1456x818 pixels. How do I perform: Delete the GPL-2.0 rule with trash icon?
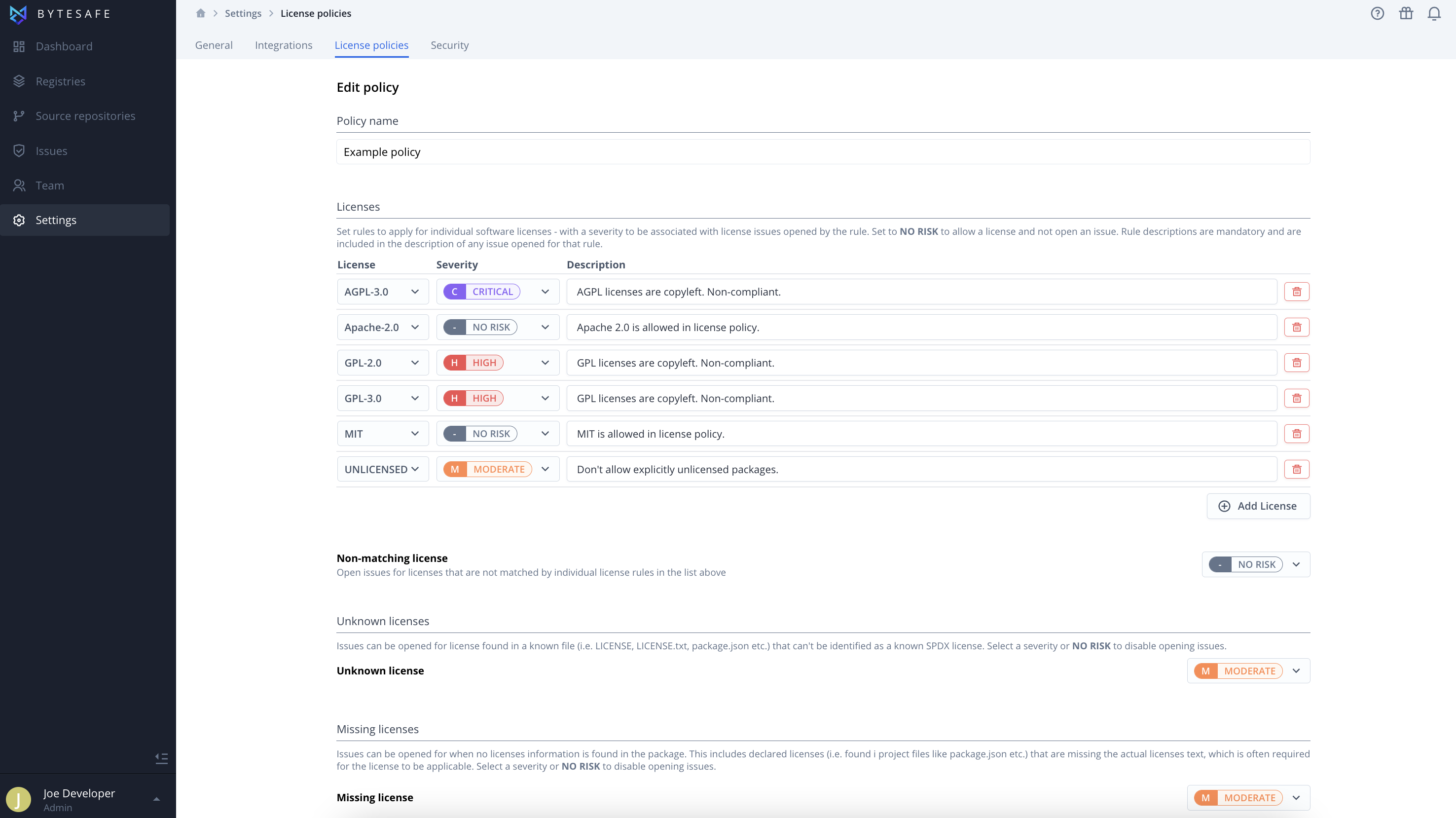[x=1297, y=363]
